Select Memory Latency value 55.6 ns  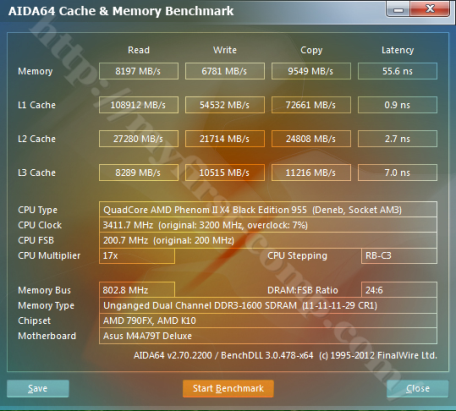click(398, 71)
